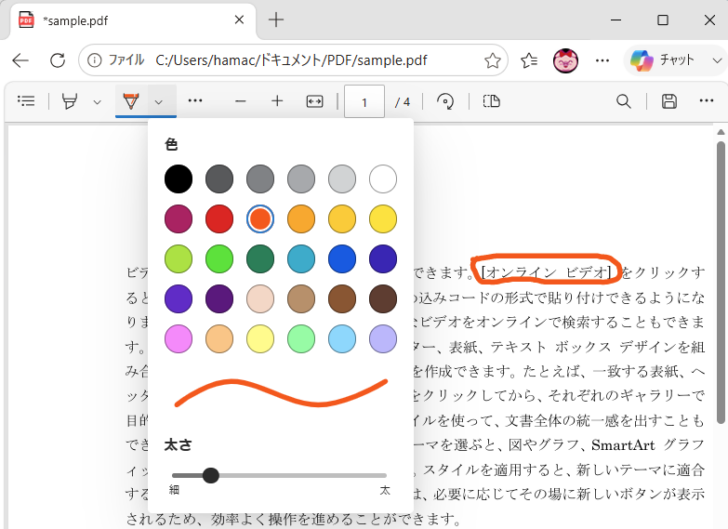Open the favorites list
This screenshot has width=728, height=529.
pyautogui.click(x=529, y=60)
